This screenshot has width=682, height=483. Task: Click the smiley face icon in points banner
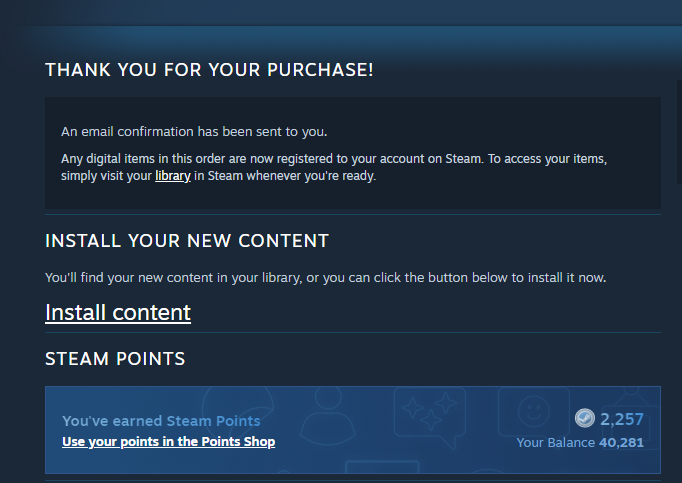pos(534,412)
